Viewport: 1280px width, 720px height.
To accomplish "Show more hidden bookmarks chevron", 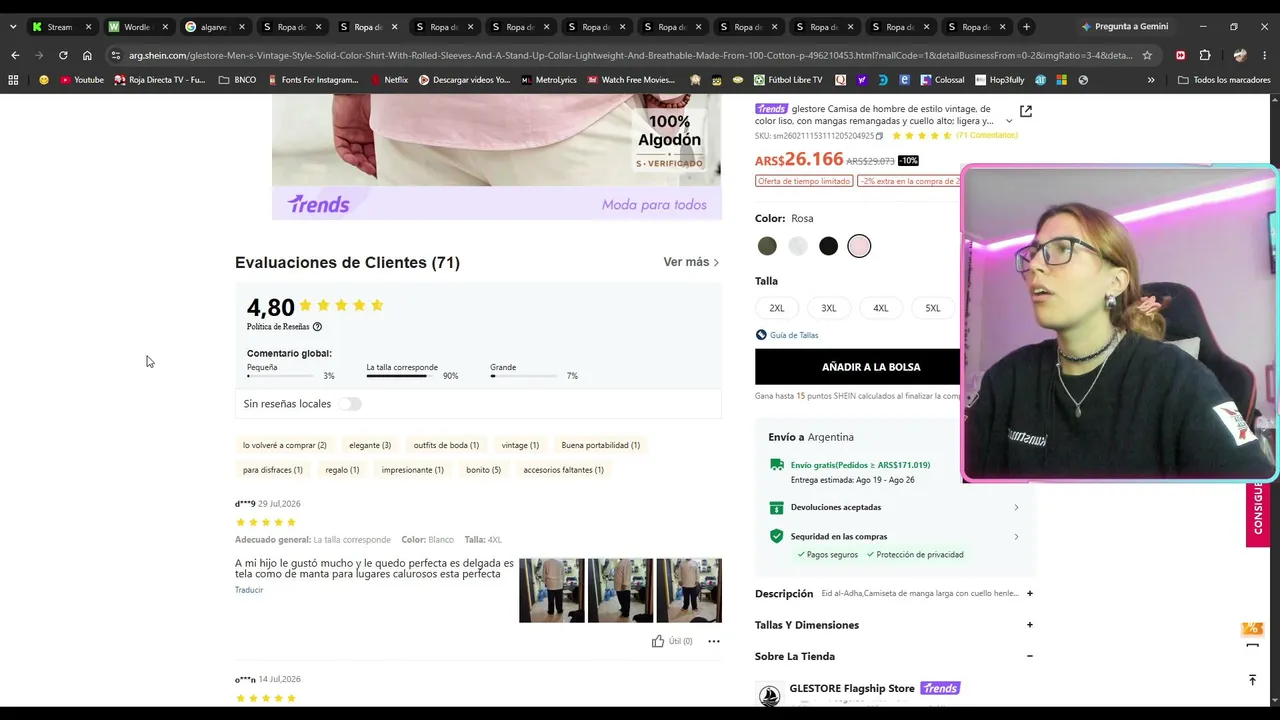I will (1151, 80).
